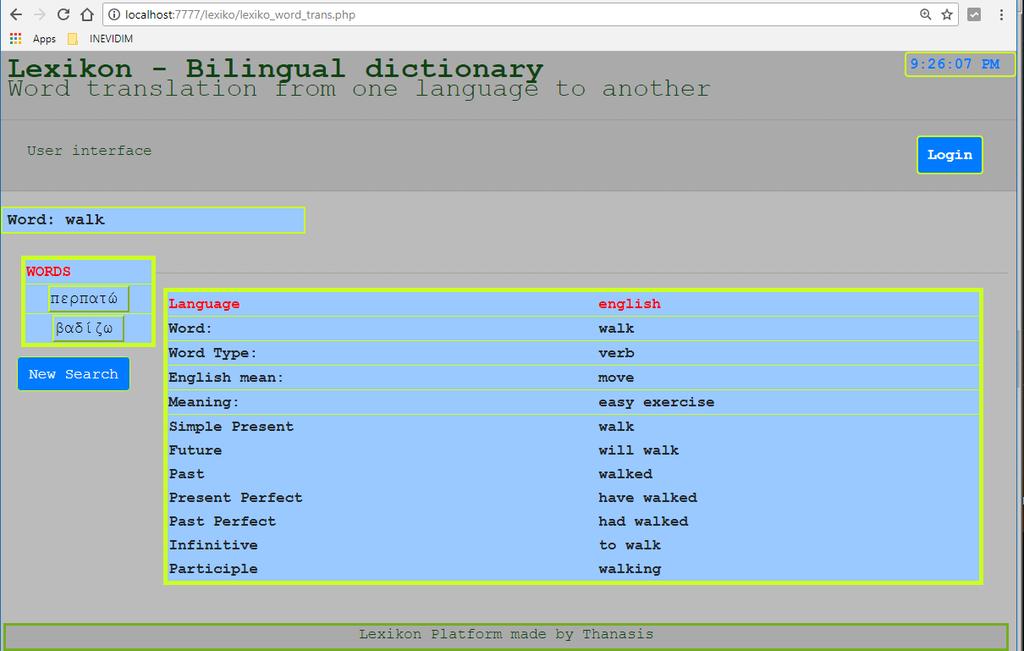The height and width of the screenshot is (651, 1024).
Task: Click the easy exercise value
Action: (x=656, y=402)
